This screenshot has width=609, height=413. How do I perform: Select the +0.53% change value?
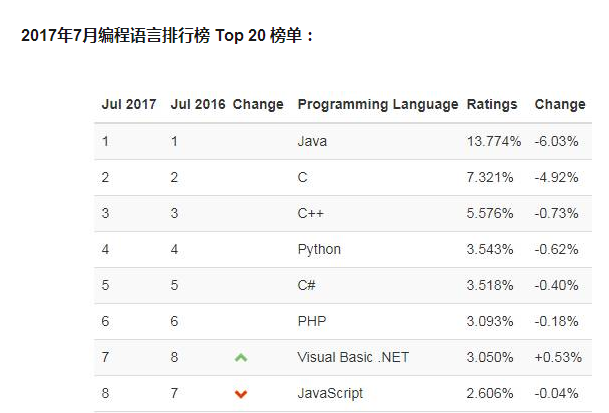pos(556,357)
